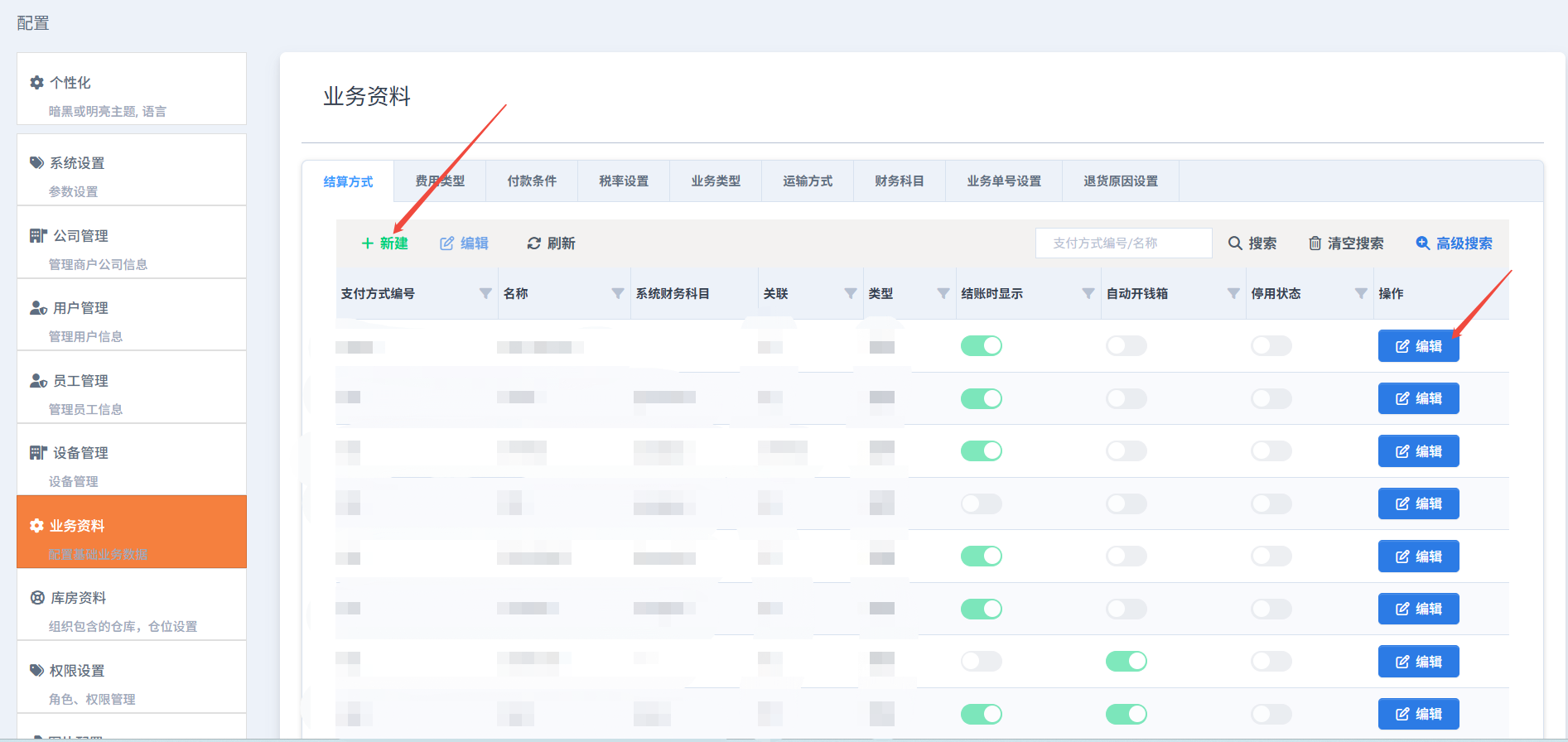Open 个性化 gear icon in sidebar
The height and width of the screenshot is (742, 1568).
pos(37,83)
